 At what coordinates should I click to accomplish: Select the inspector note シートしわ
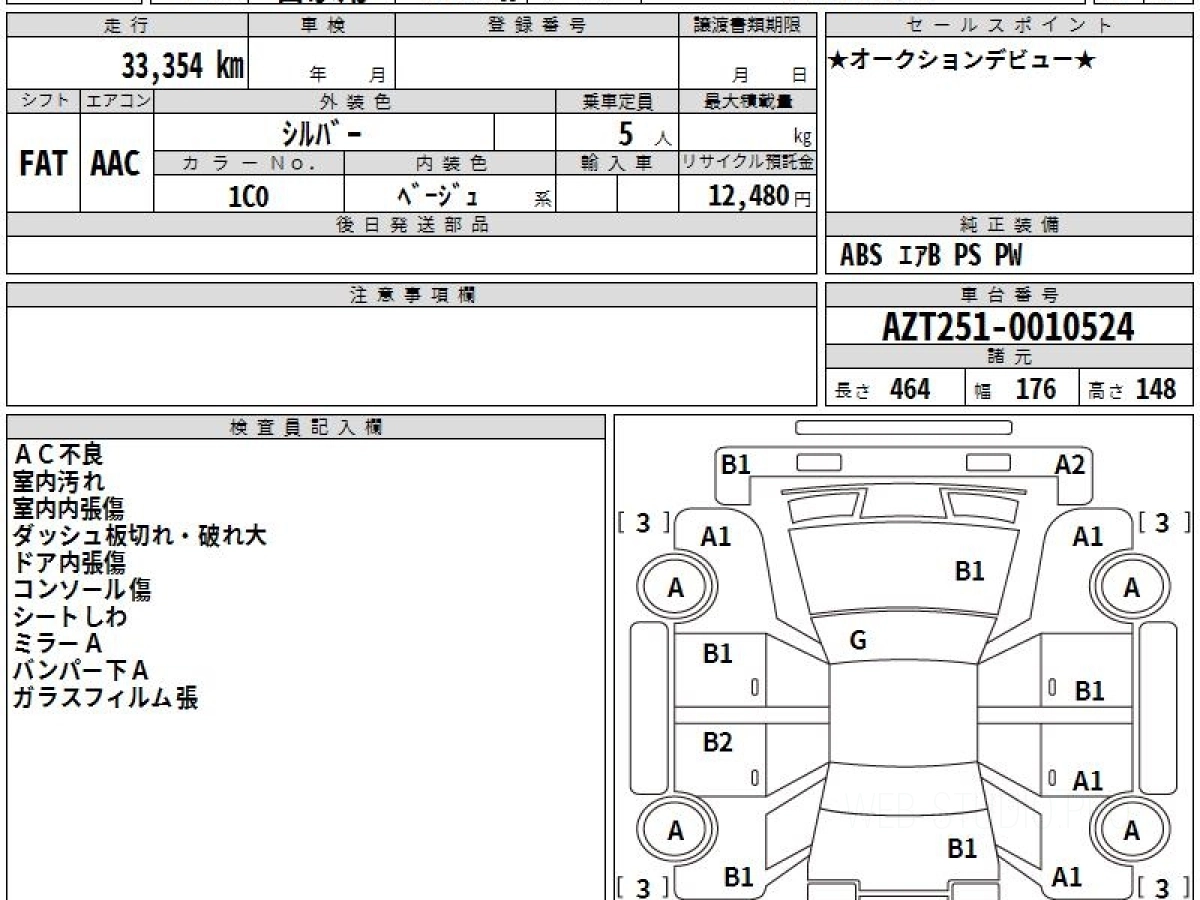click(x=70, y=617)
